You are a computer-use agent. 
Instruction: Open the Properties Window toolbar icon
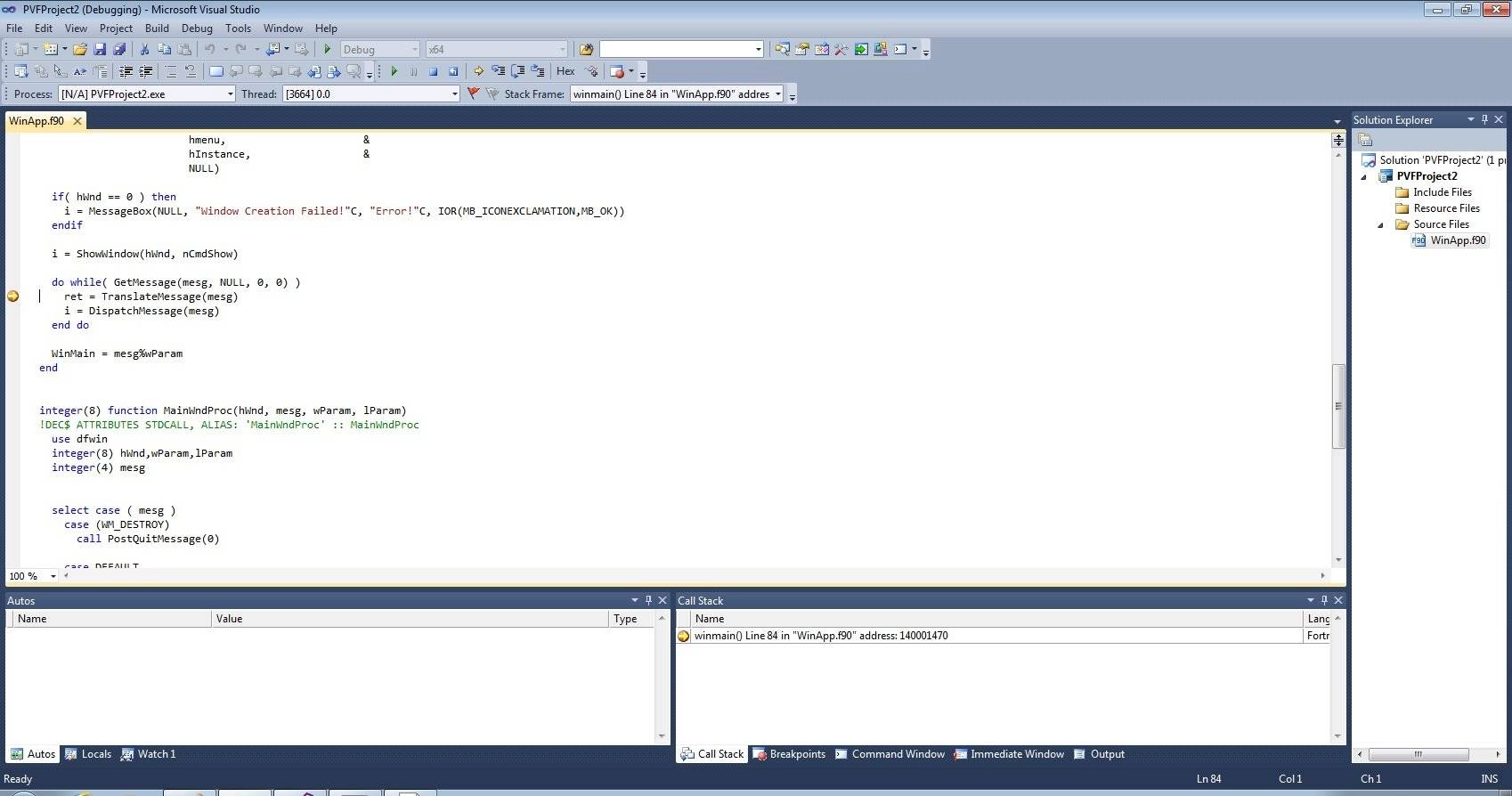pos(801,50)
